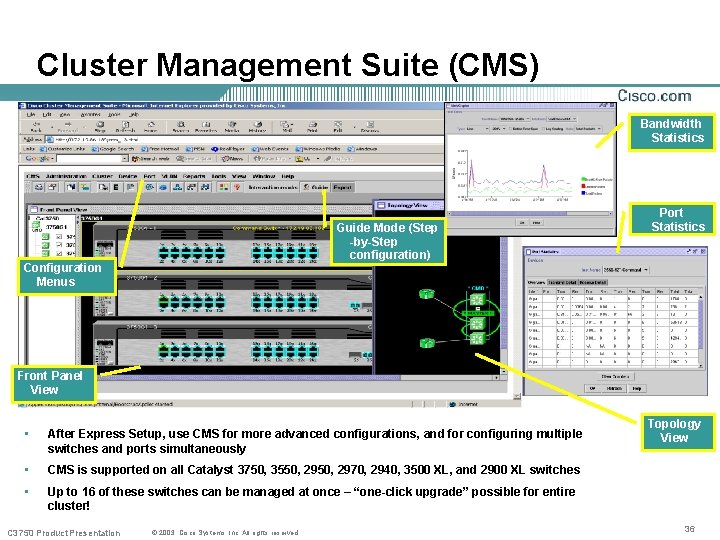Click the globe icon in the CMS toolbar

pos(149,187)
